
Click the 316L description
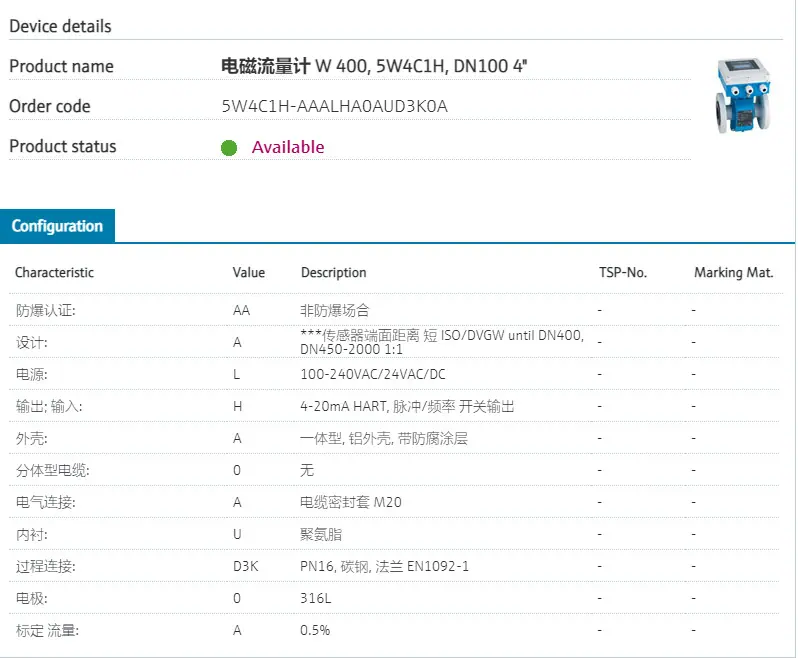click(316, 598)
